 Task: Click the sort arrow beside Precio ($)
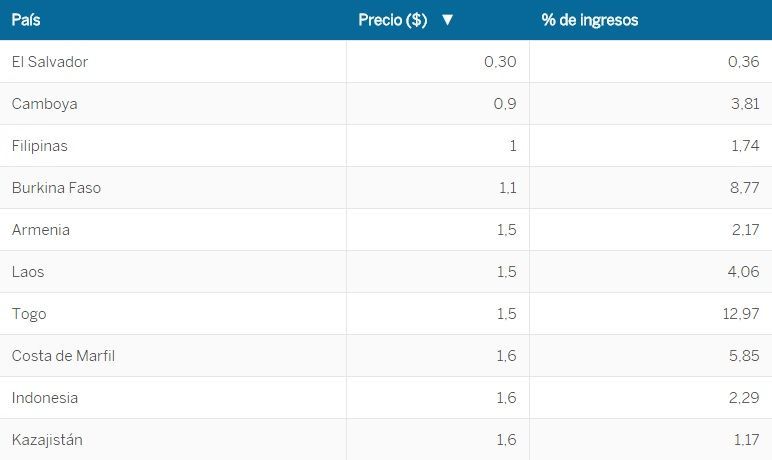coord(447,20)
